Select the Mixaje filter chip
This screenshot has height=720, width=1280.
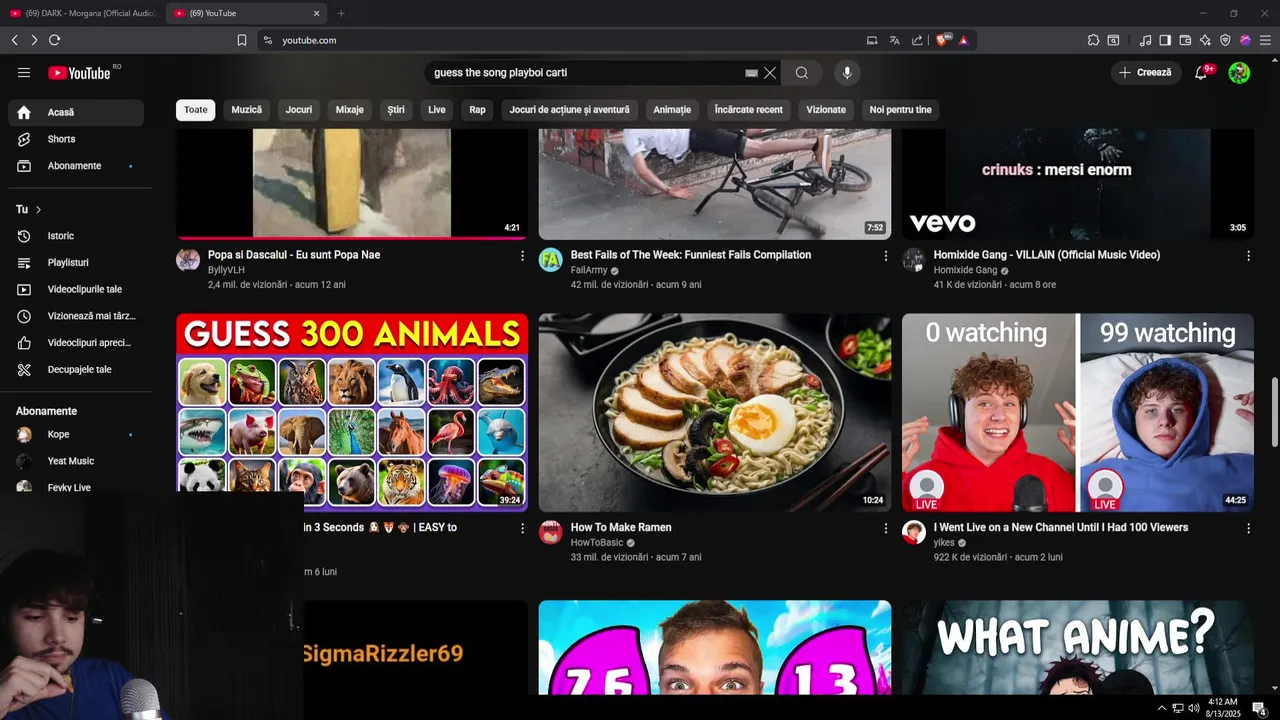point(350,110)
